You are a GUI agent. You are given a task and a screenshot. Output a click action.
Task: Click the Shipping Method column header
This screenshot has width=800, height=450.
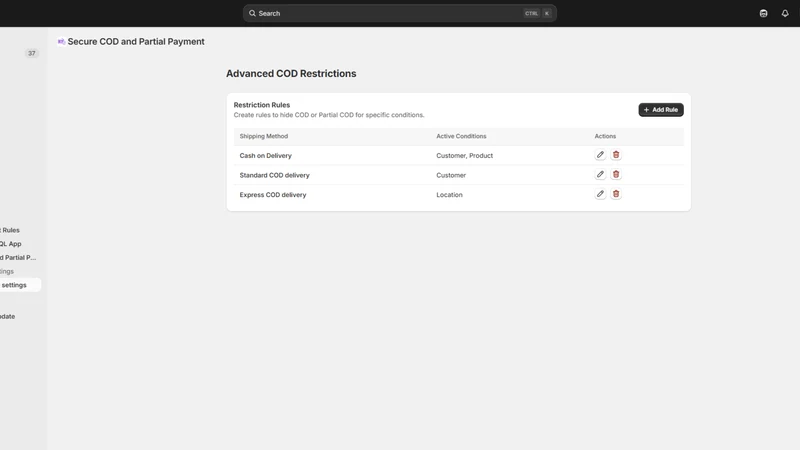[264, 136]
